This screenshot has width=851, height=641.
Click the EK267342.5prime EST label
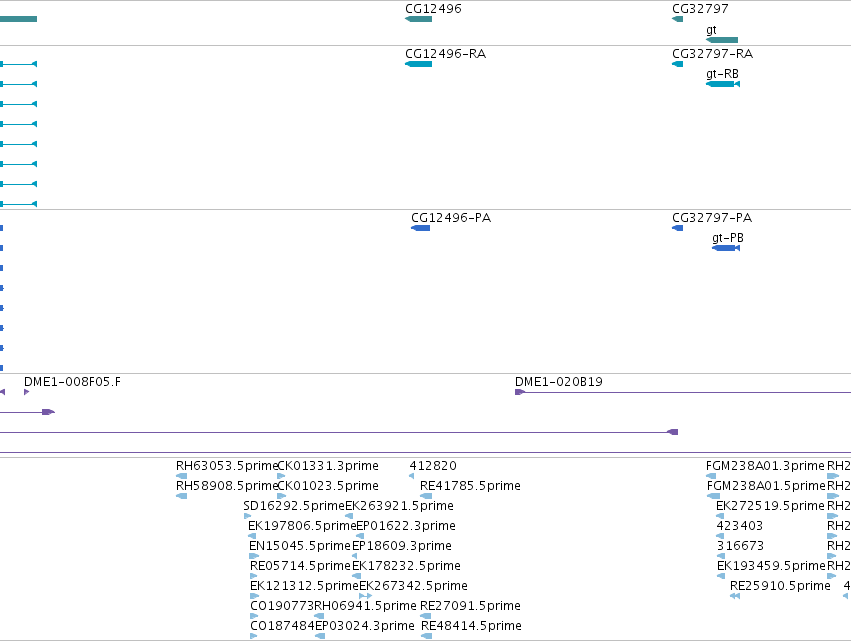pyautogui.click(x=414, y=586)
